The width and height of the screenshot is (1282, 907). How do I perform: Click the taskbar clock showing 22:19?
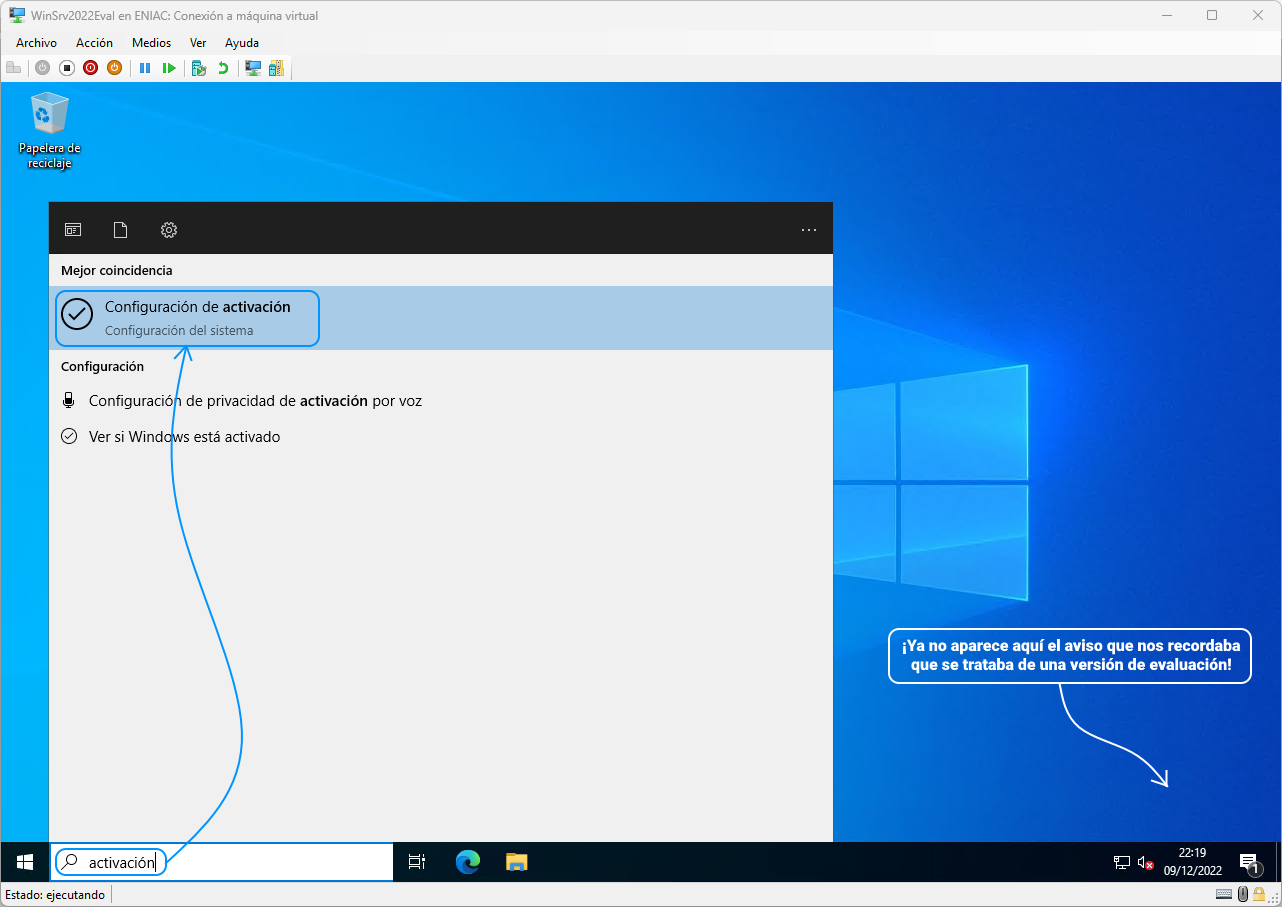coord(1191,862)
